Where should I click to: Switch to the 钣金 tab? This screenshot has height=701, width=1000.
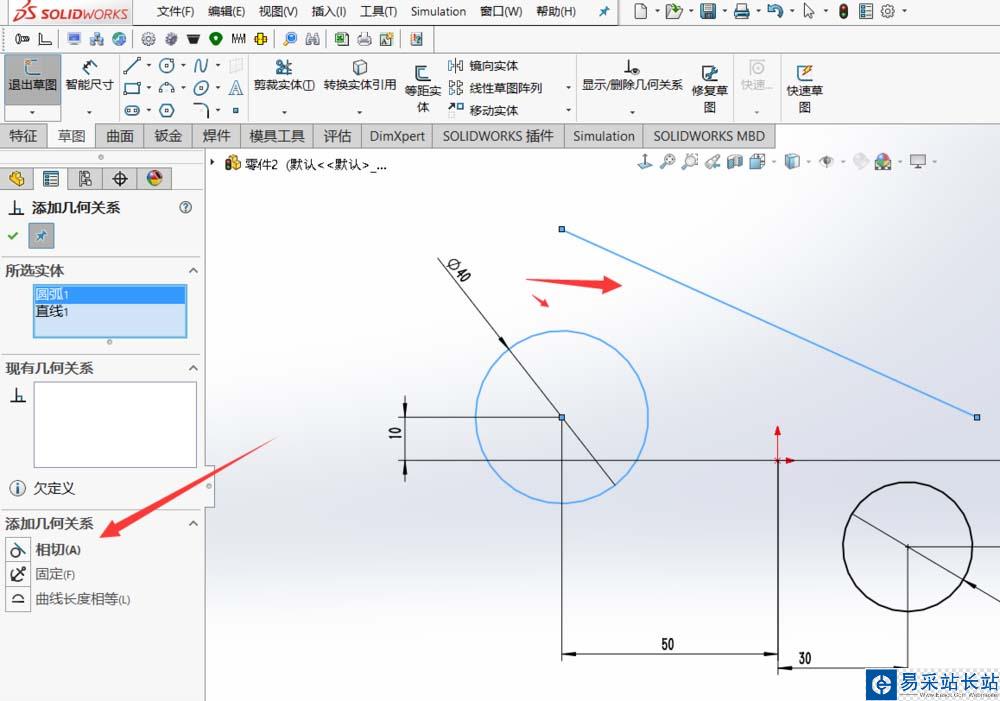point(169,136)
